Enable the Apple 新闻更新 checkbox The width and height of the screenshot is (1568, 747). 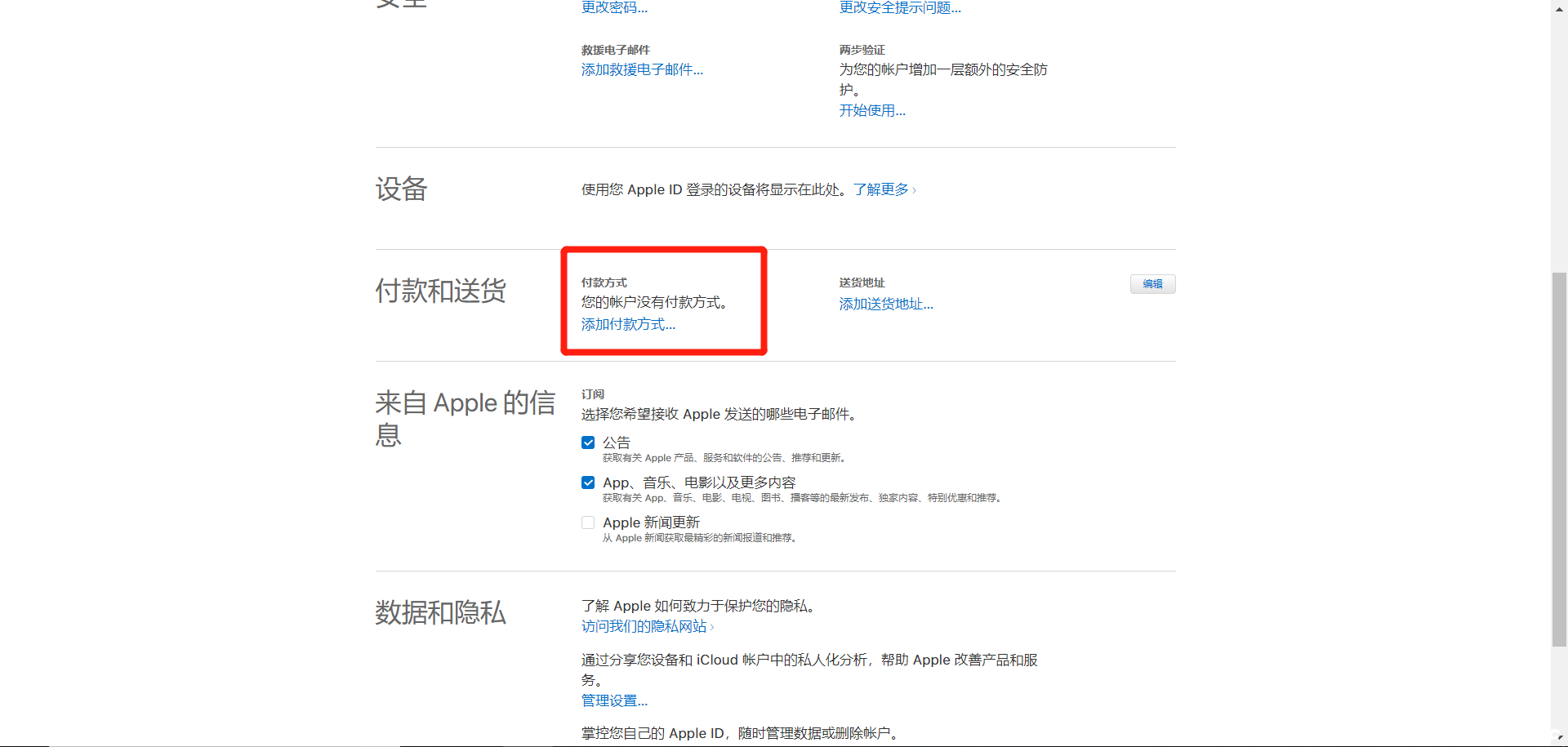pyautogui.click(x=588, y=522)
